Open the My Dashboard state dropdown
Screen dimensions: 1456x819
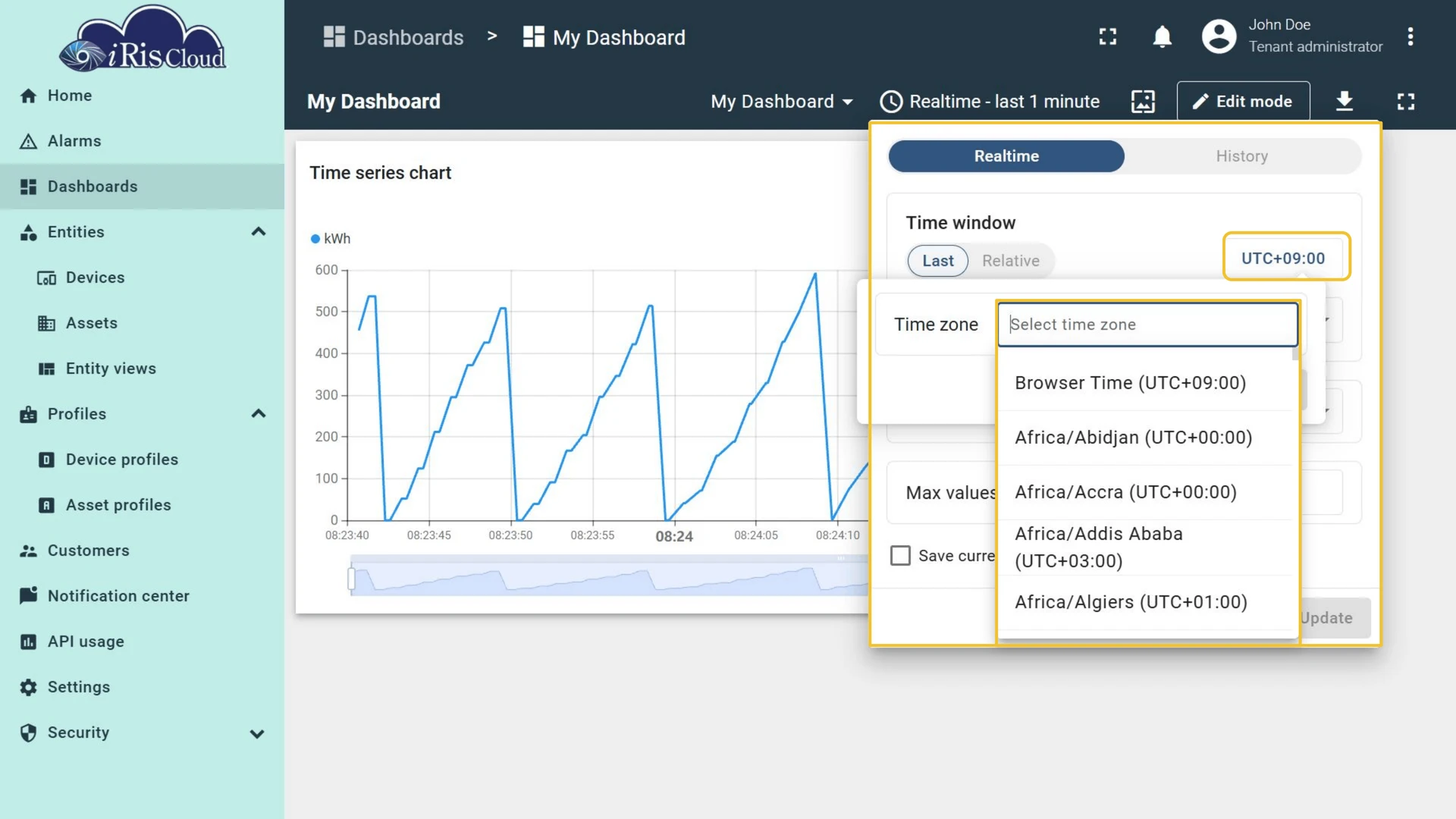coord(782,102)
